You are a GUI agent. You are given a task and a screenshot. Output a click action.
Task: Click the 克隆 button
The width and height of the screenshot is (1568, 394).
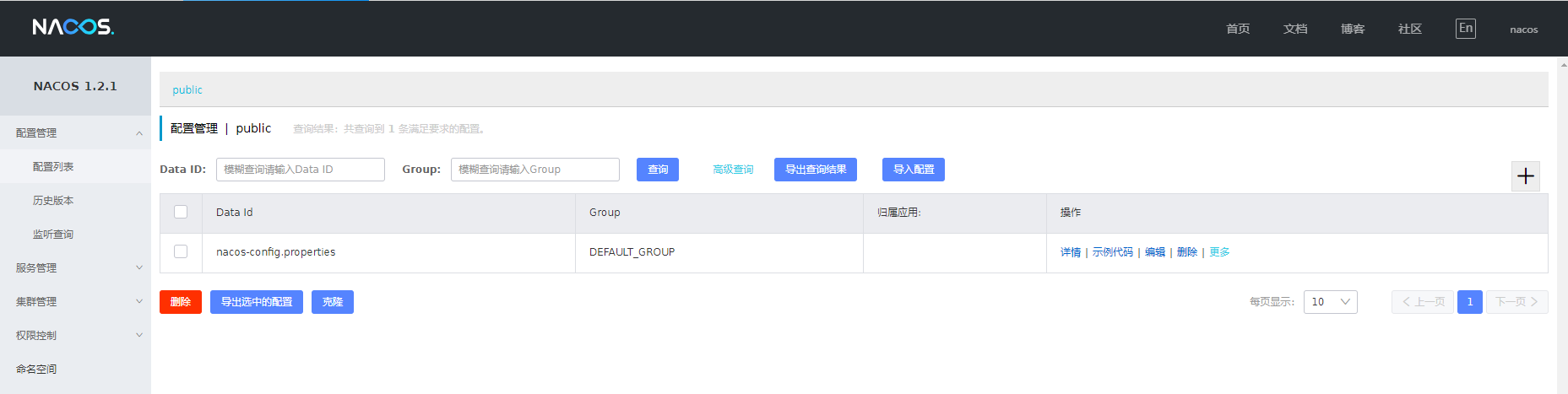tap(333, 302)
